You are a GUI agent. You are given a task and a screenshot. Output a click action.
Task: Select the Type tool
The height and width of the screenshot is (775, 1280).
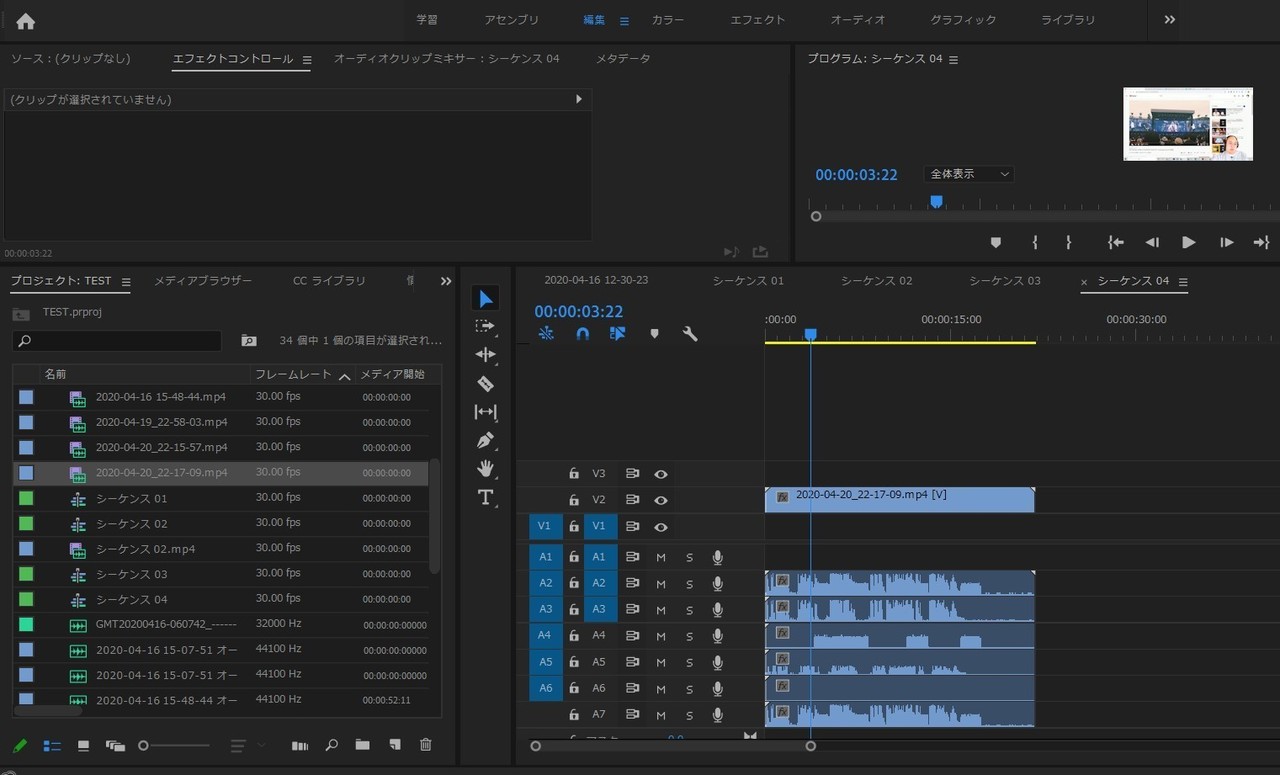485,497
